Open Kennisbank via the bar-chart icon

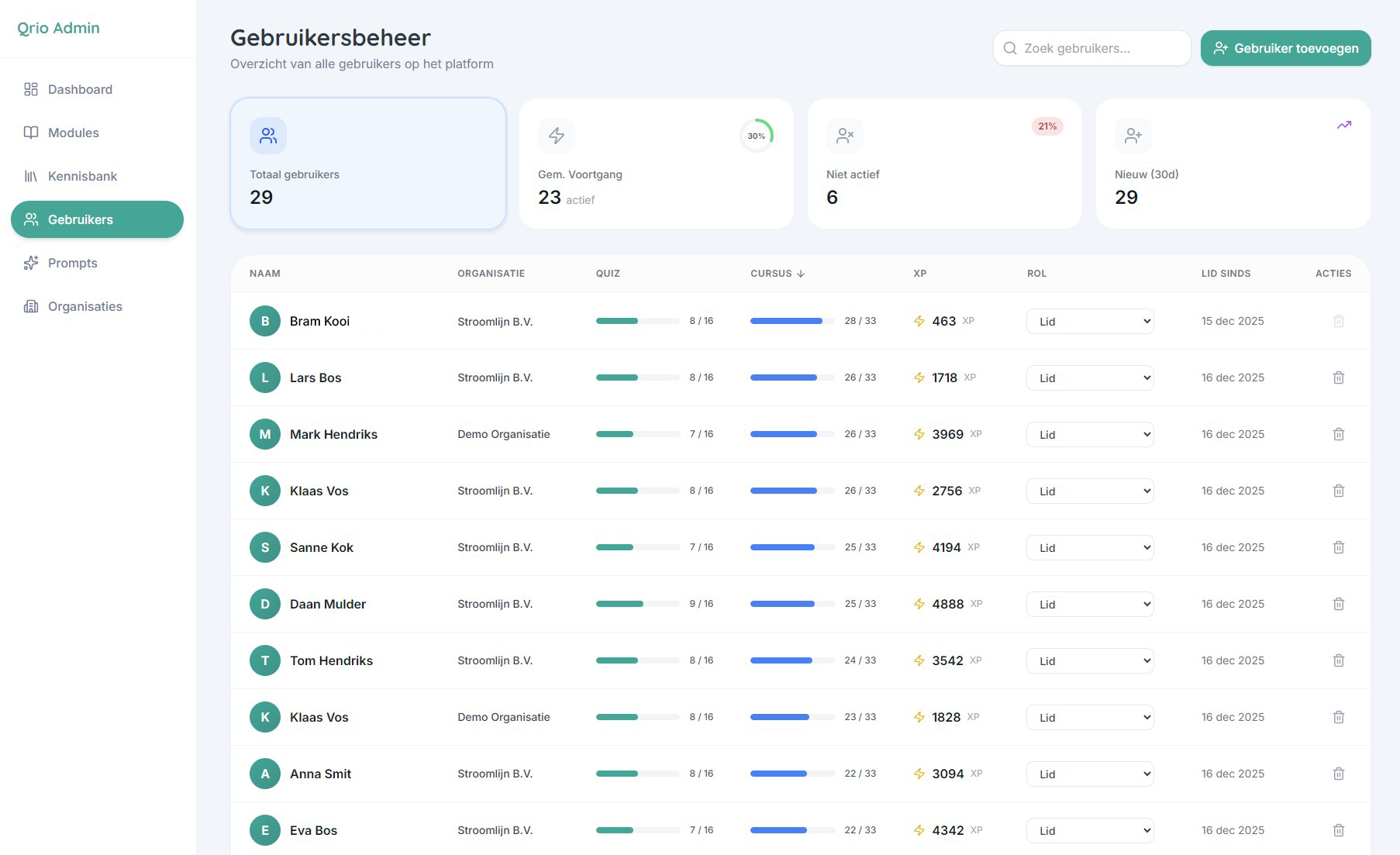[x=31, y=176]
